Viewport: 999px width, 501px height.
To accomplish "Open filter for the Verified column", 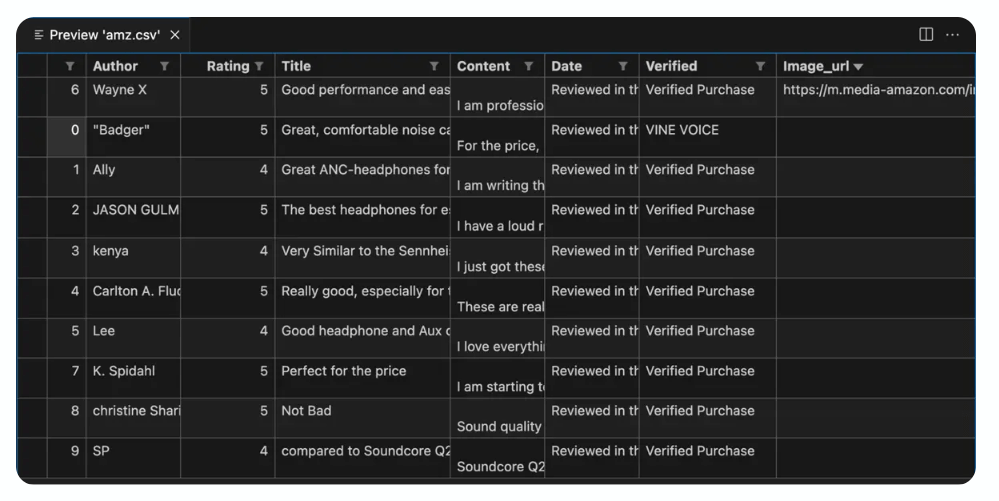I will click(760, 66).
